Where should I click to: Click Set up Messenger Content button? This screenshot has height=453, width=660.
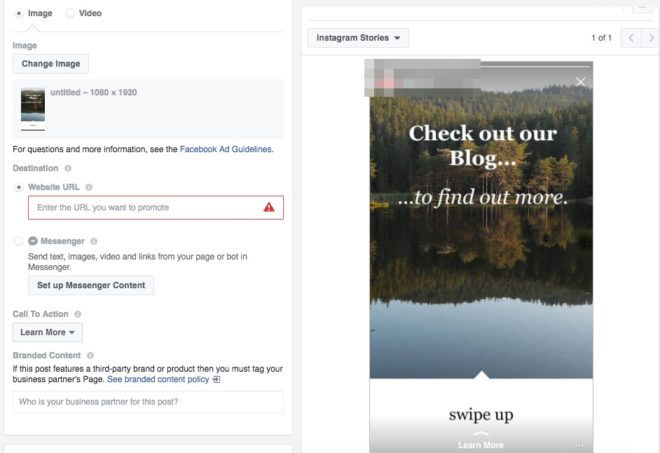click(91, 285)
